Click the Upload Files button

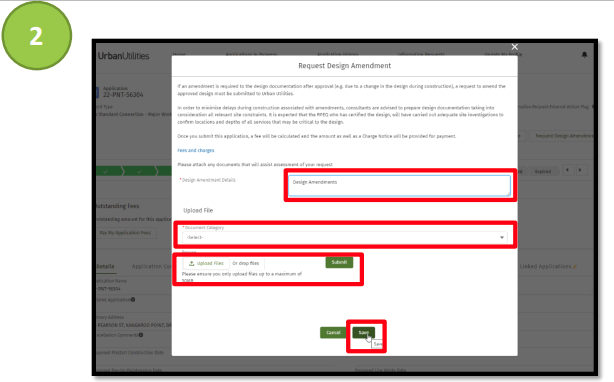pos(206,263)
